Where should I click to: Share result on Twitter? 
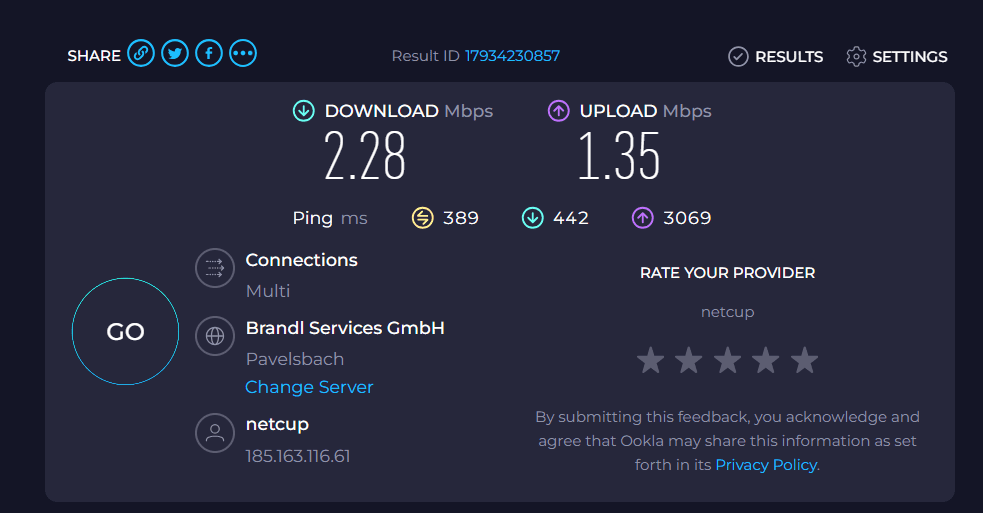coord(175,53)
